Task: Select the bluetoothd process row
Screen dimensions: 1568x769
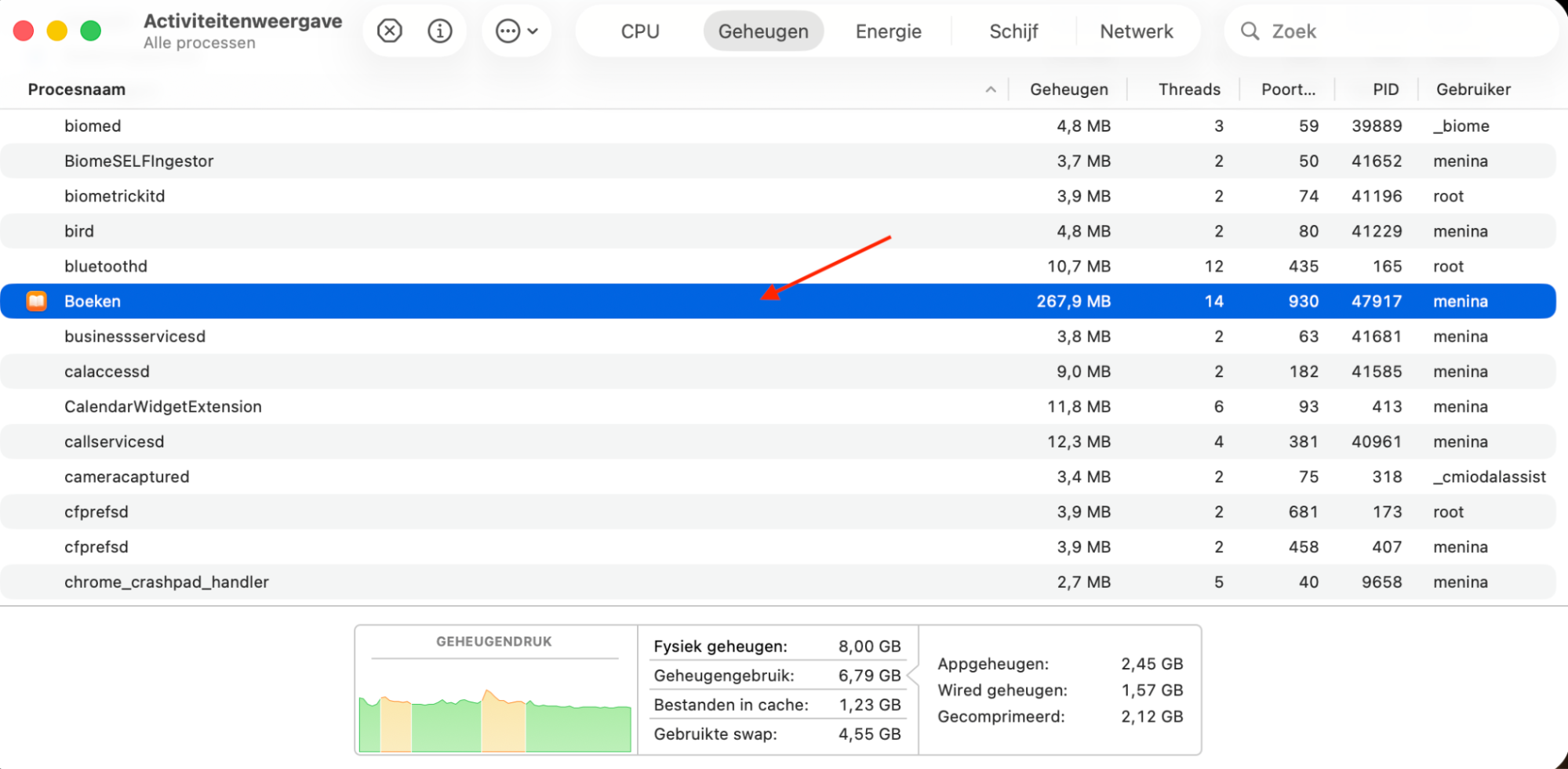Action: click(x=314, y=266)
